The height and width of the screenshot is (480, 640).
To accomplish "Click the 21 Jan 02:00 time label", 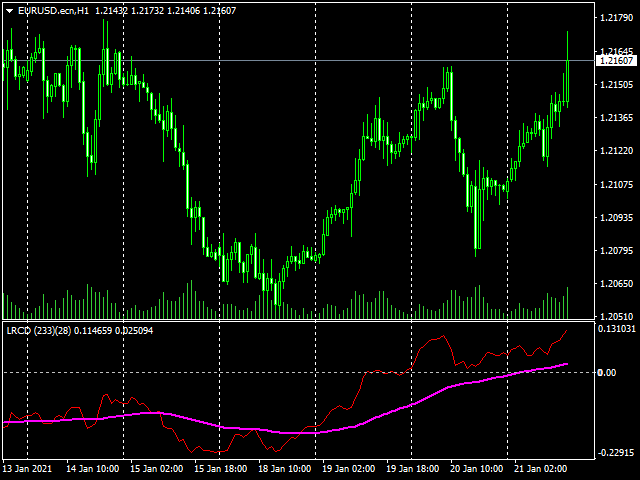I will click(x=540, y=468).
